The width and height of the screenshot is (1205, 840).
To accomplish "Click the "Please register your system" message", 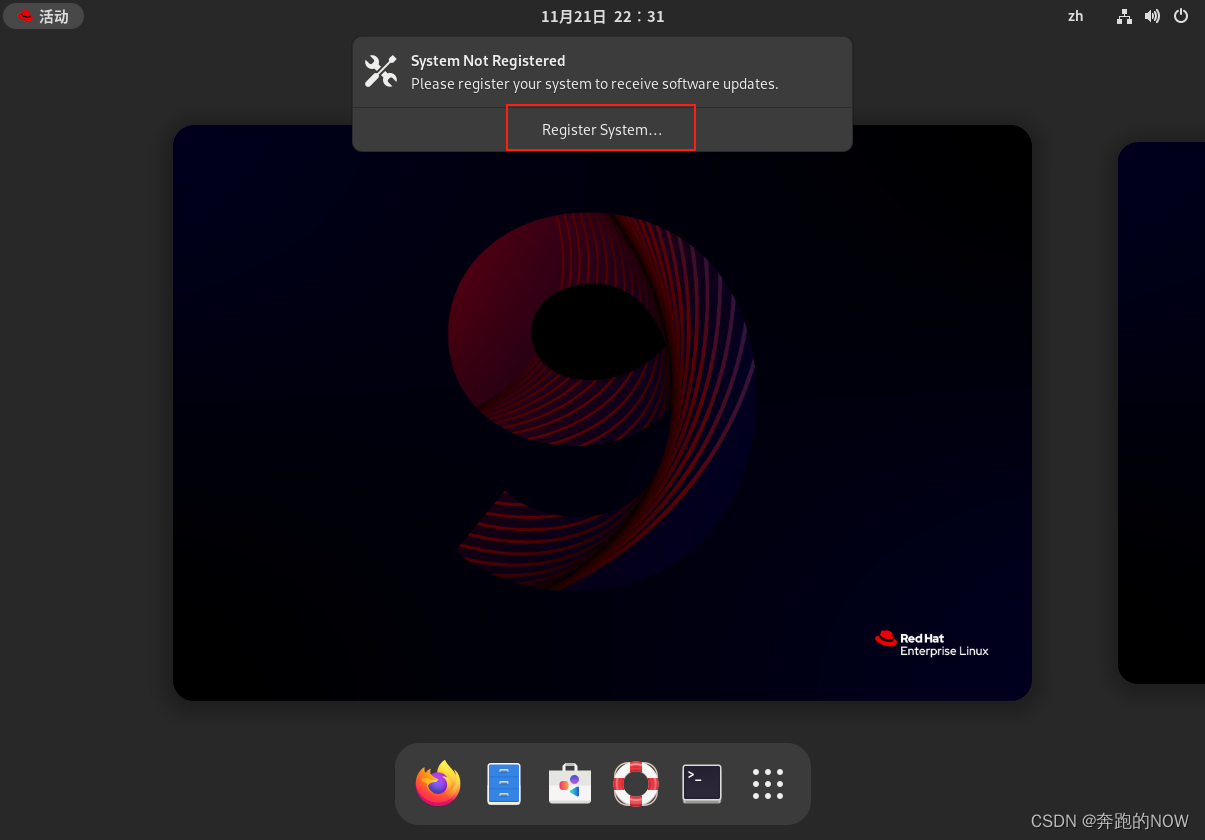I will point(595,84).
